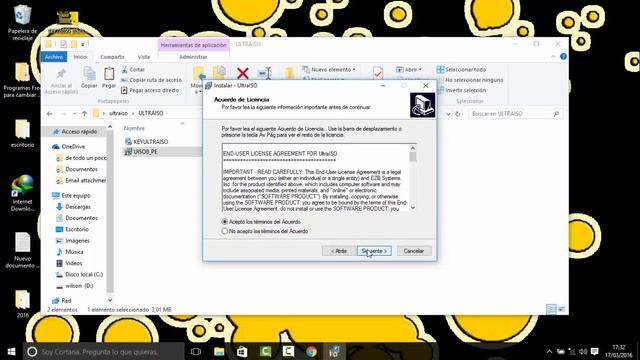The image size is (640, 360).
Task: Open the Store taskbar icon
Action: (242, 351)
